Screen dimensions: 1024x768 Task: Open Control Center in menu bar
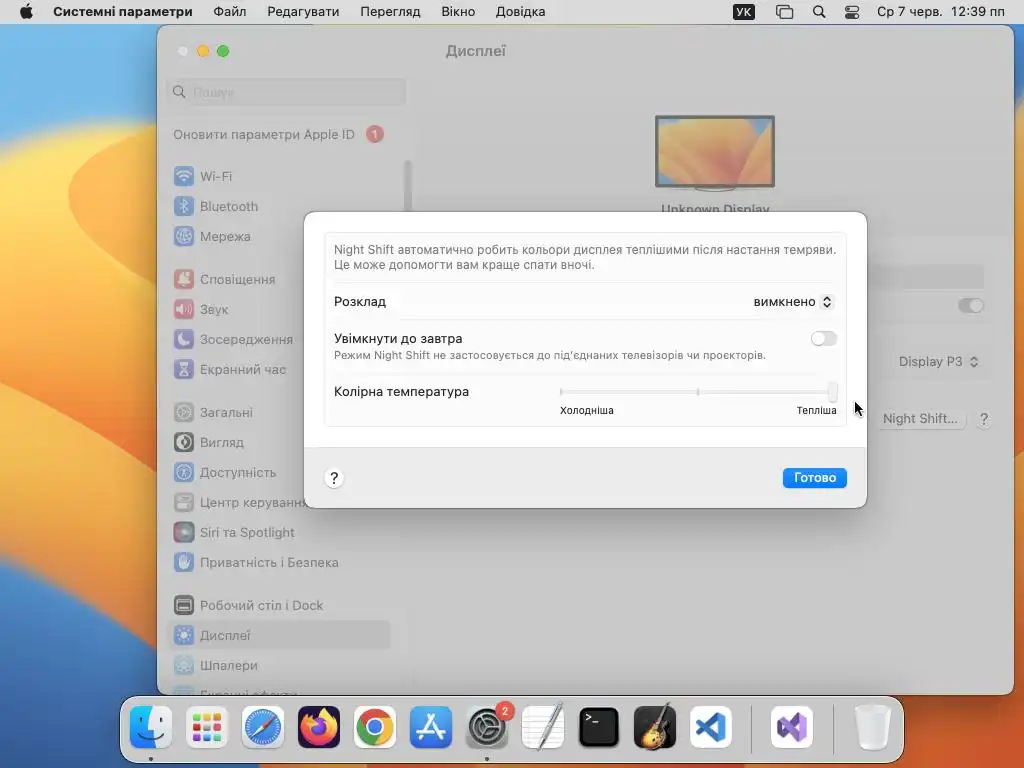point(852,12)
